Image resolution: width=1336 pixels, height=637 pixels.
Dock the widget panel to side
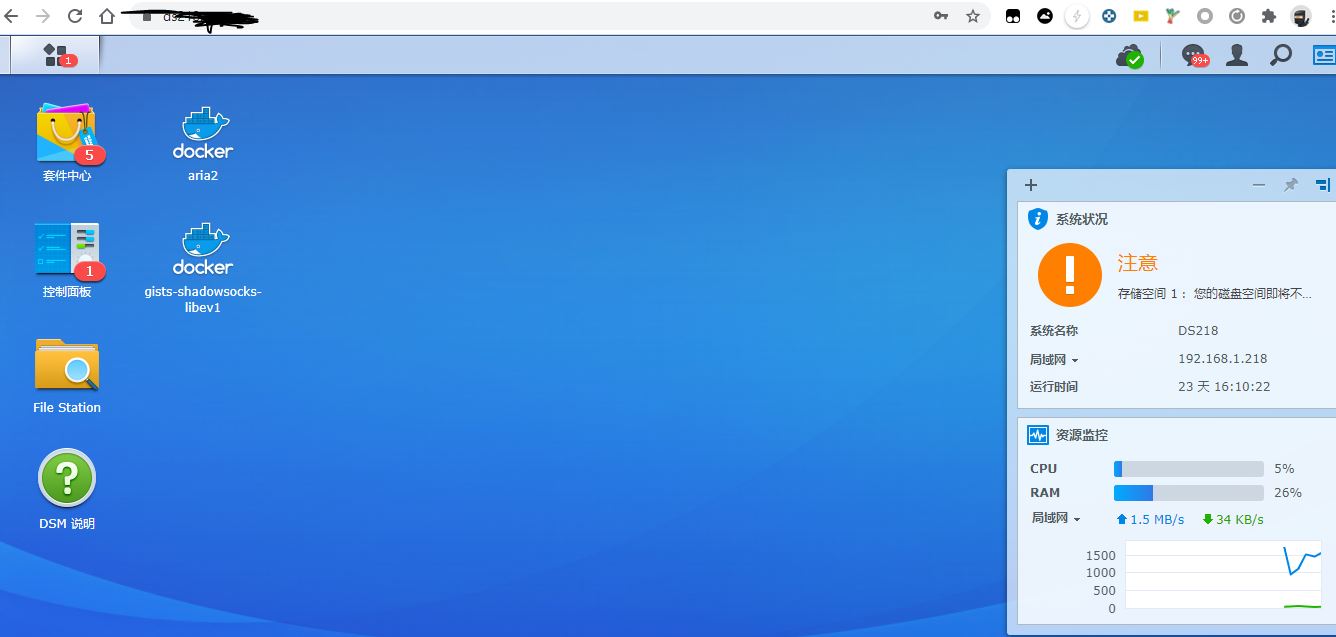tap(1323, 185)
